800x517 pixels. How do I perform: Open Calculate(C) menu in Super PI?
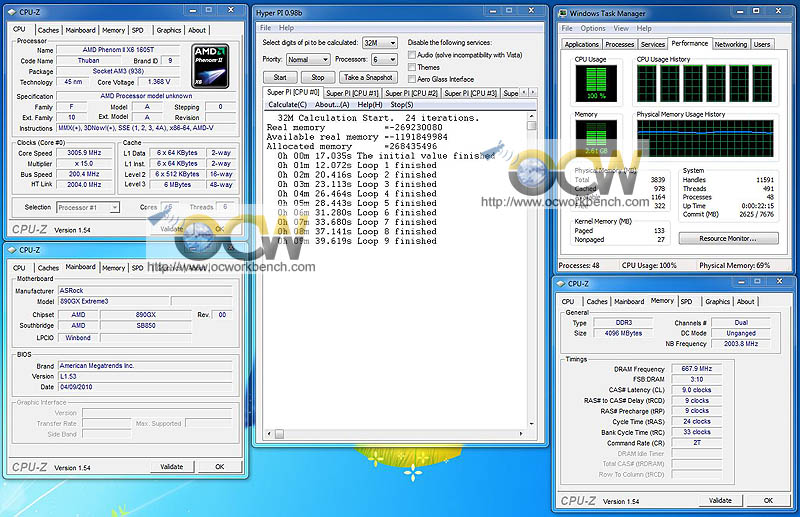pos(288,105)
